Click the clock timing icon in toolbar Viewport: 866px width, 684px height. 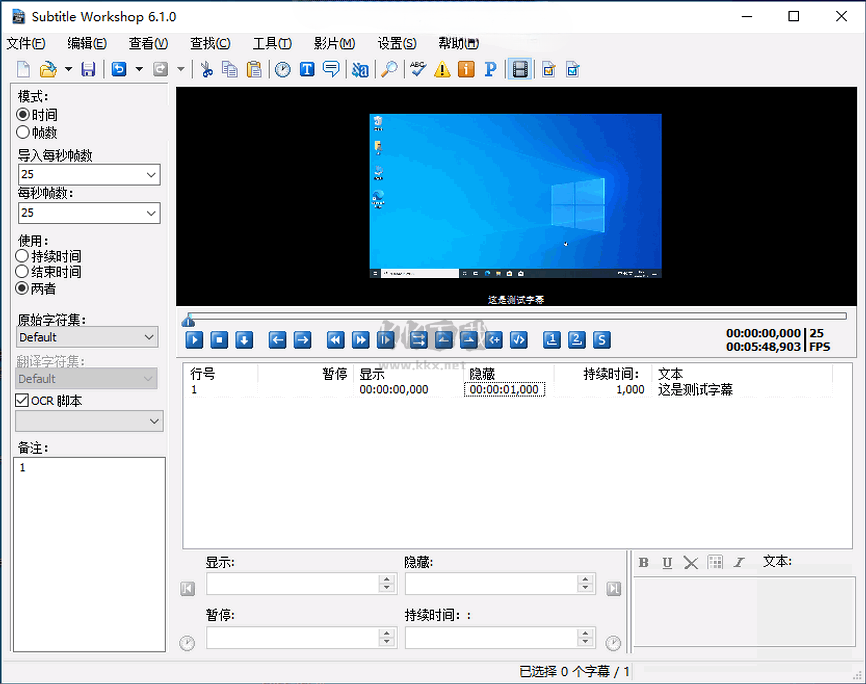[x=283, y=69]
